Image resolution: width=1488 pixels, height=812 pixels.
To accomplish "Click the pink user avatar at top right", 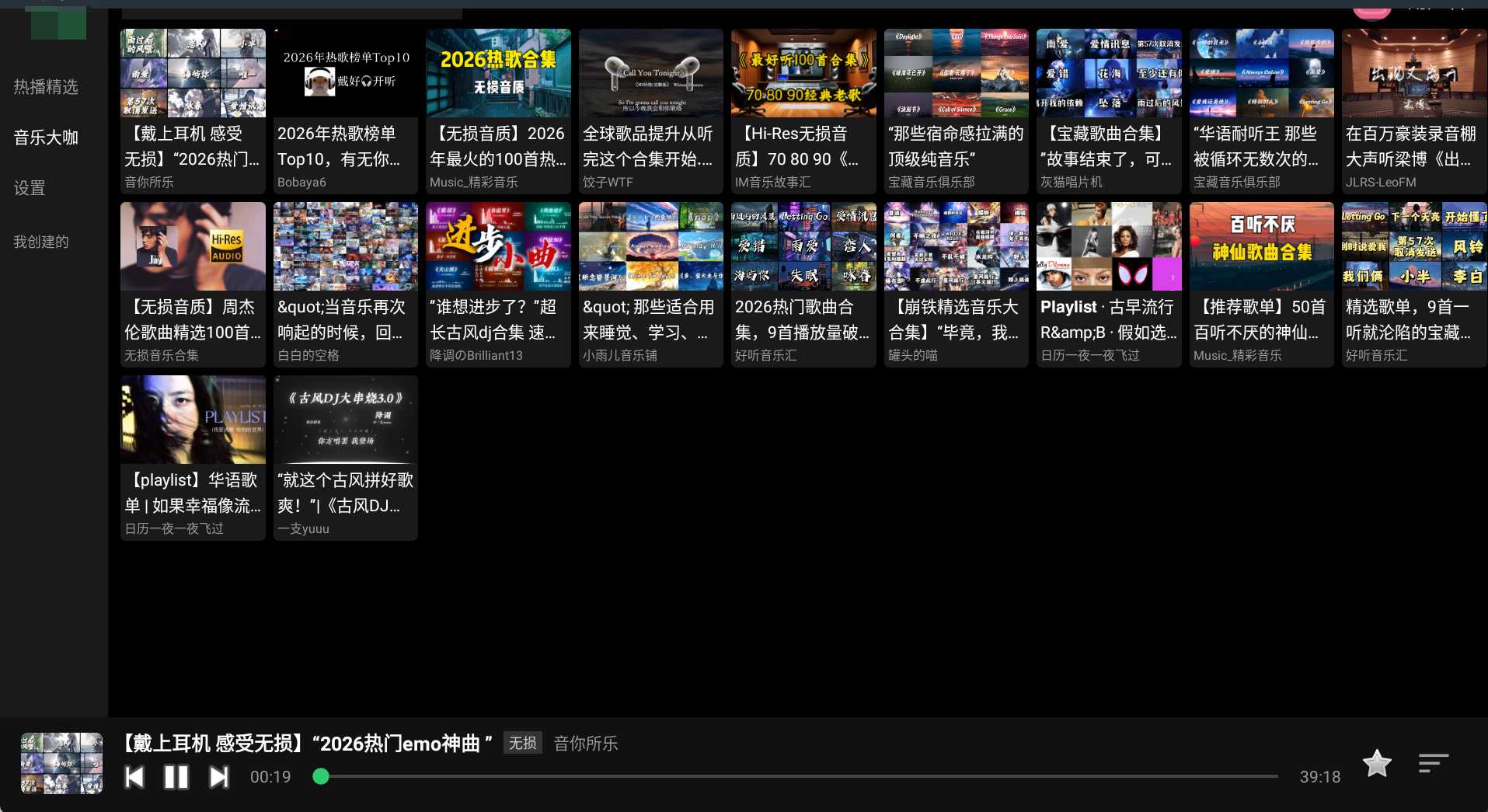I will coord(1371,8).
